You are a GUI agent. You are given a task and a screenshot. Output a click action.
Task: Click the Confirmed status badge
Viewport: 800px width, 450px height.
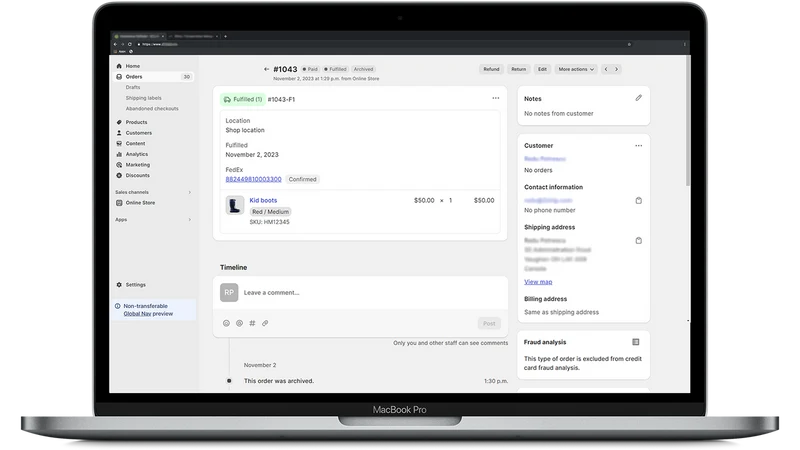click(x=303, y=180)
